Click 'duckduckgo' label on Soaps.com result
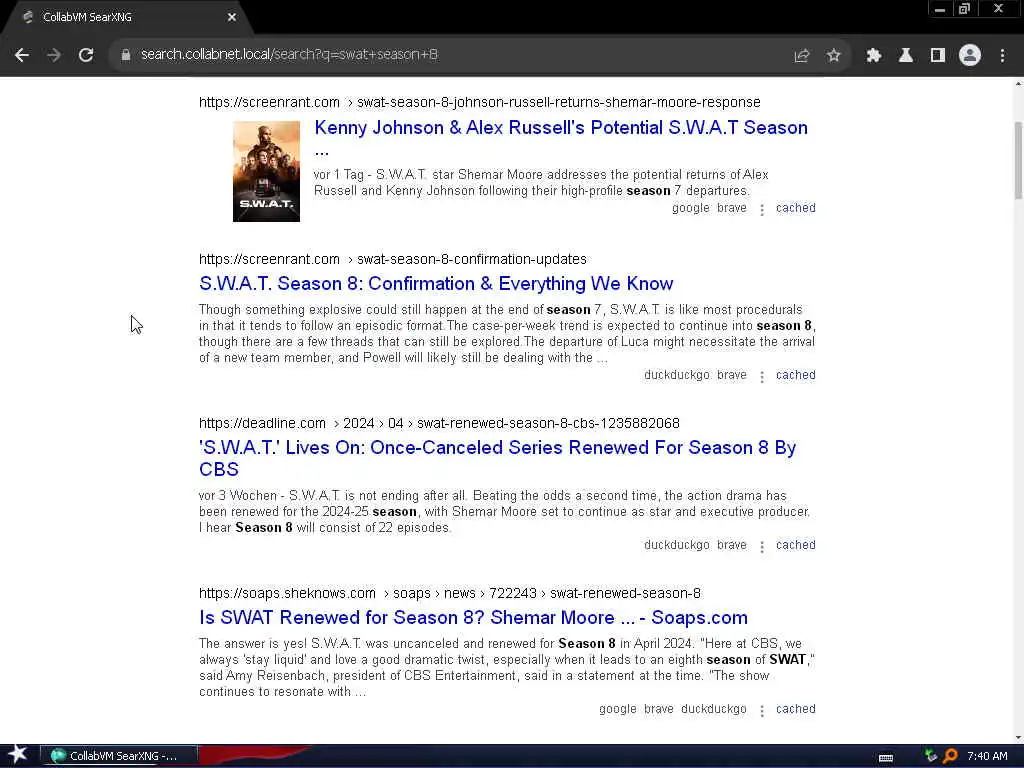The height and width of the screenshot is (768, 1024). coord(713,709)
